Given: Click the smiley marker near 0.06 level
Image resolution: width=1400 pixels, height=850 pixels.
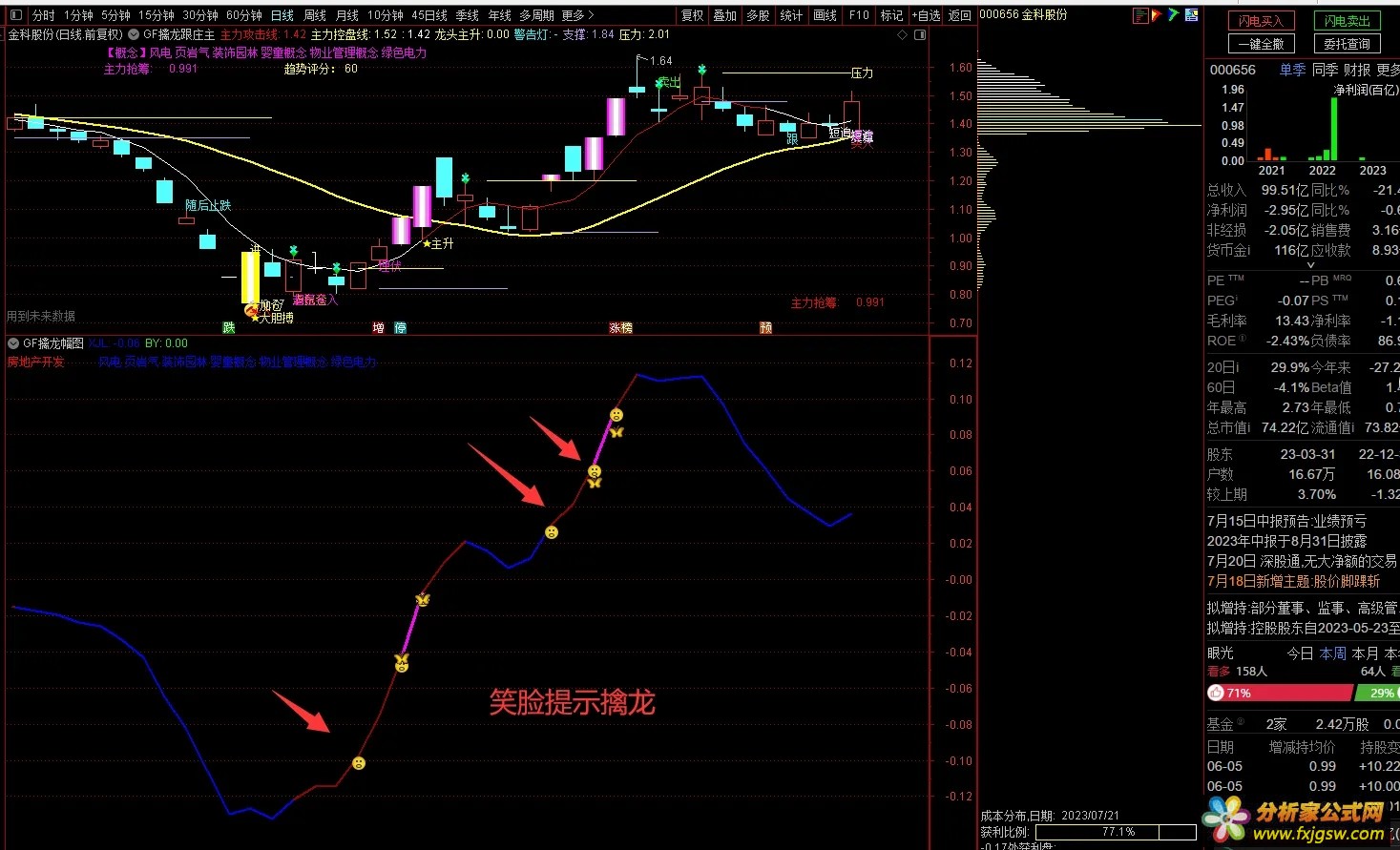Looking at the screenshot, I should 595,471.
